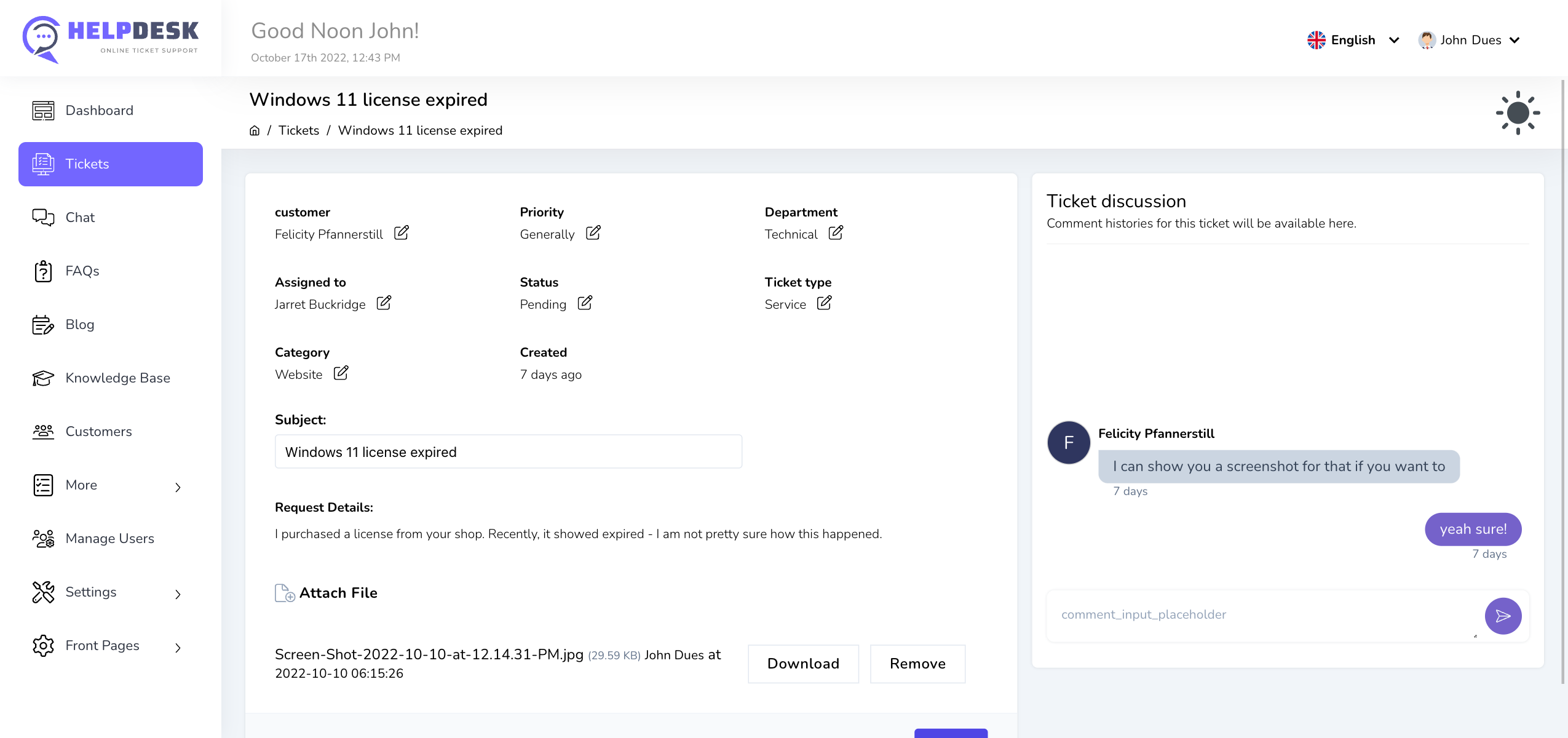The height and width of the screenshot is (738, 1568).
Task: Click the Chat bubbles icon
Action: (x=43, y=218)
